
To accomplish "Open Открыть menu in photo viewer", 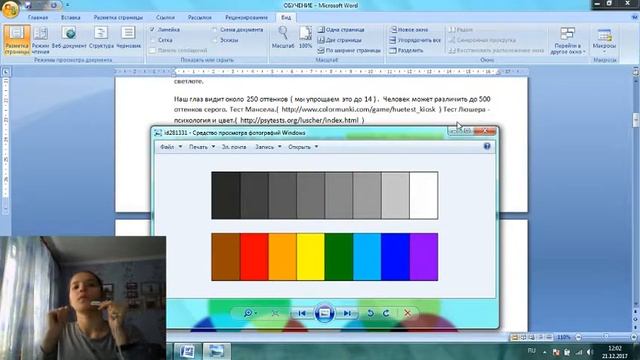I will pos(303,147).
